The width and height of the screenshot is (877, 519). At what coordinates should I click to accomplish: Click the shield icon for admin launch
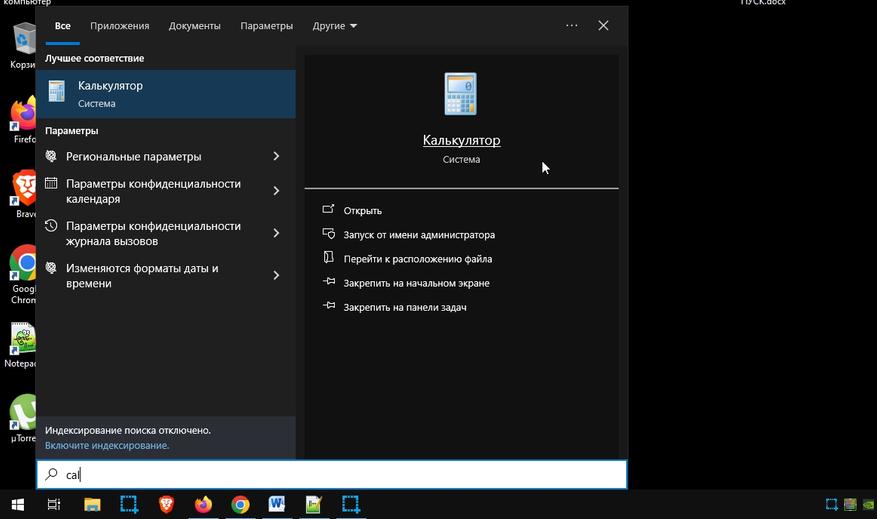pos(328,233)
